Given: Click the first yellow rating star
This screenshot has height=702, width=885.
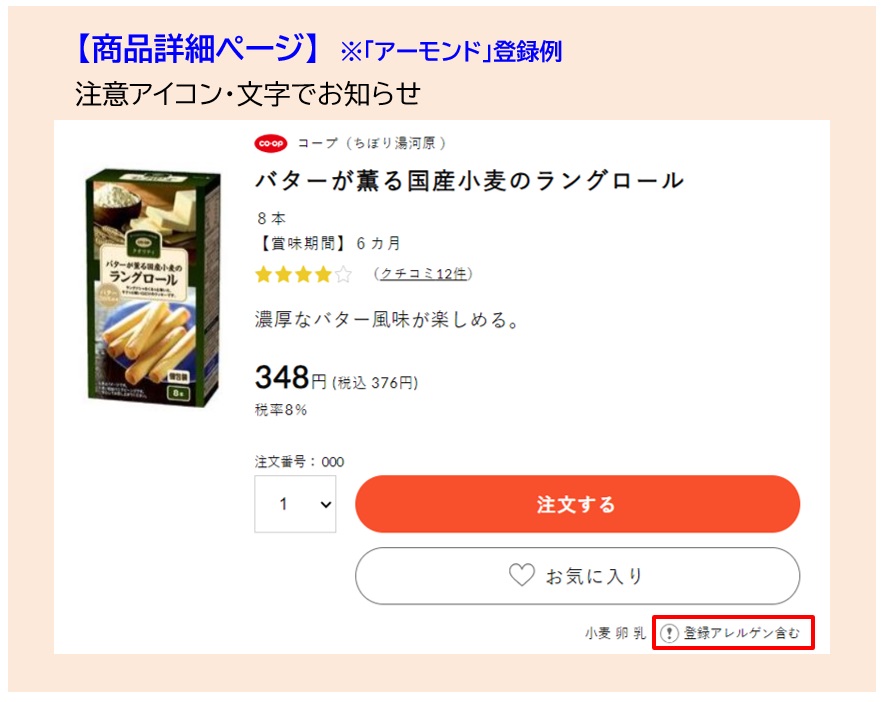Looking at the screenshot, I should point(264,275).
